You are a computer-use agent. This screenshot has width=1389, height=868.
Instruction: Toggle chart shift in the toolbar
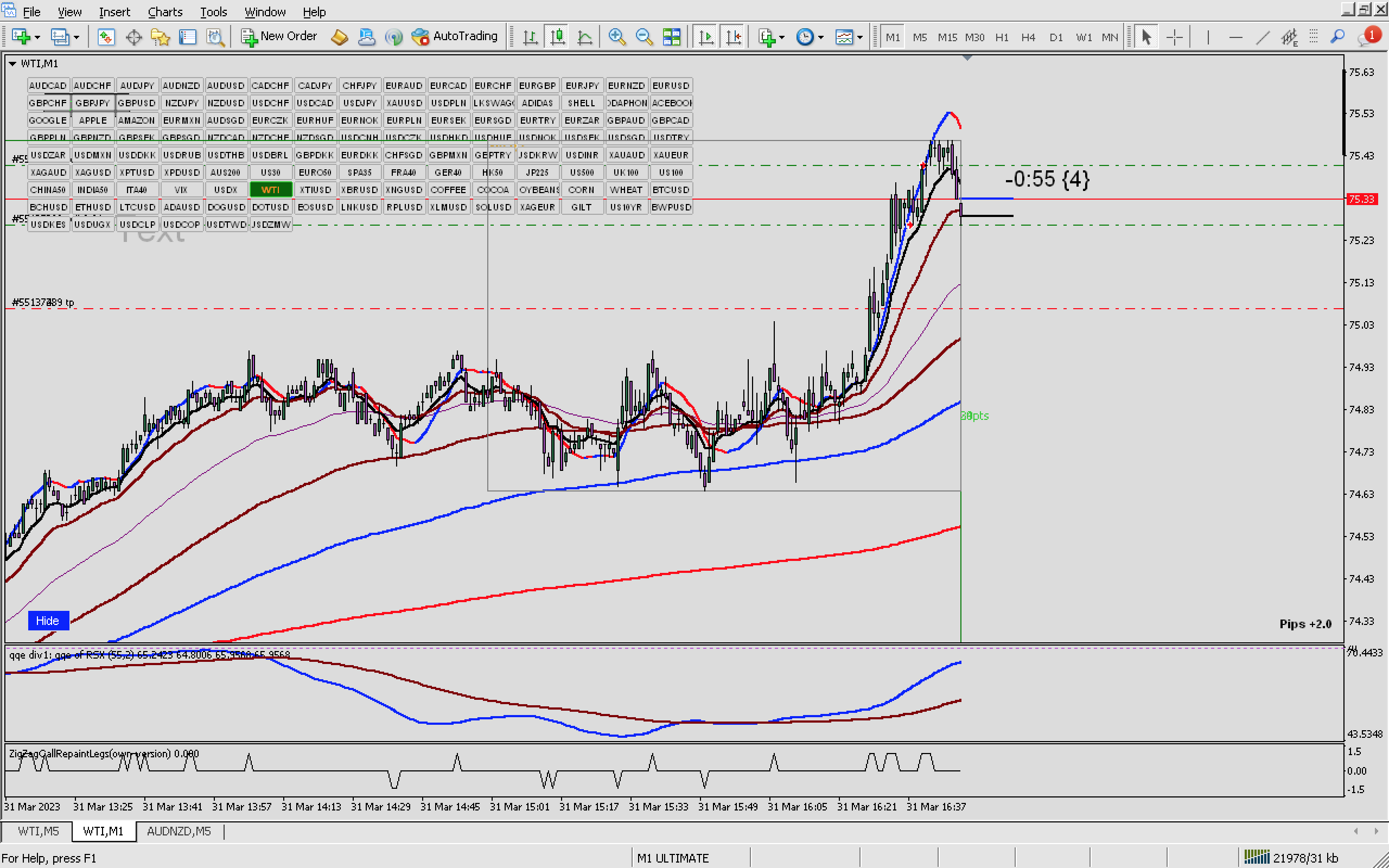click(x=733, y=37)
